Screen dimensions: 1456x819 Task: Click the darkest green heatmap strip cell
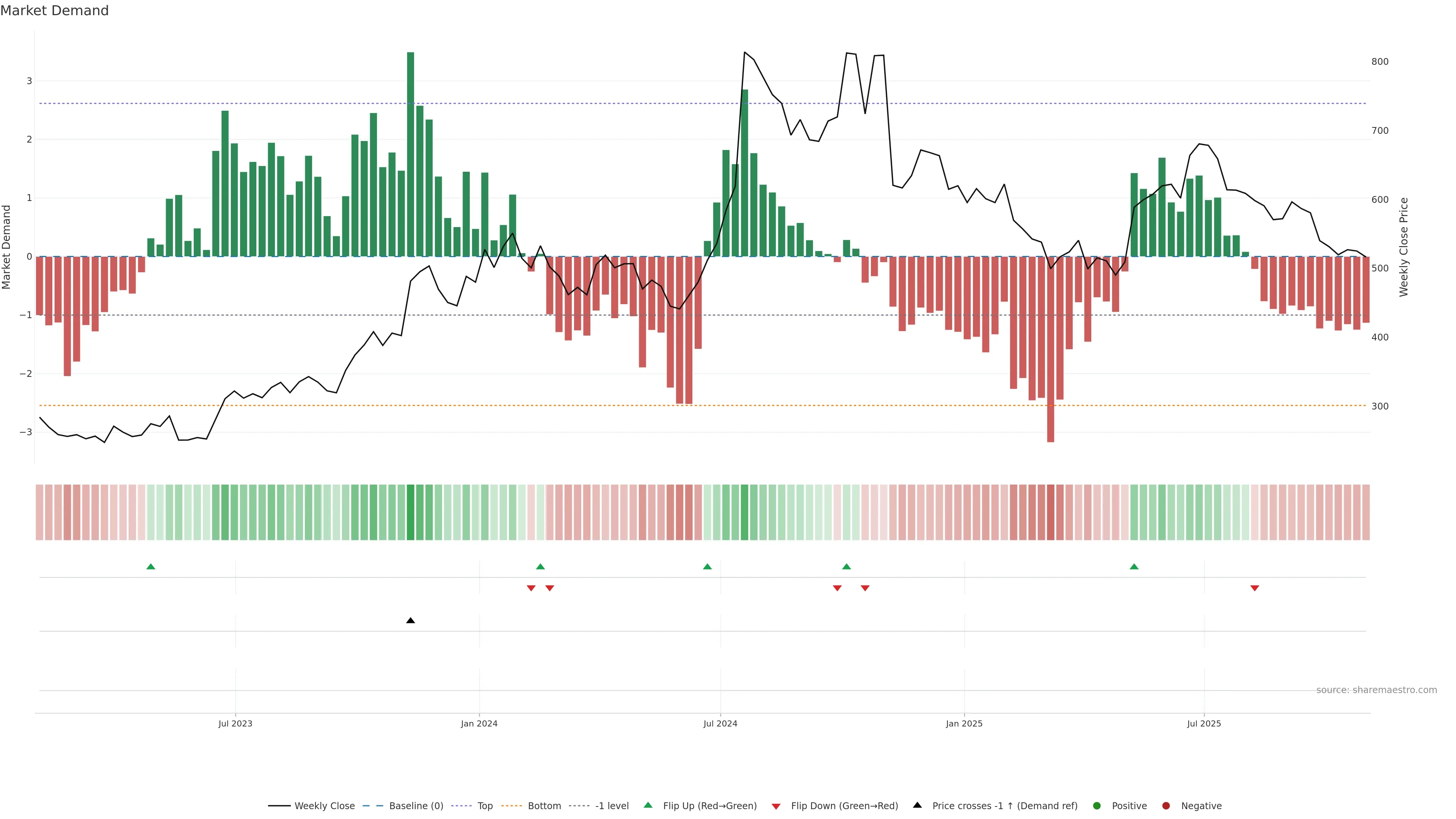tap(410, 512)
